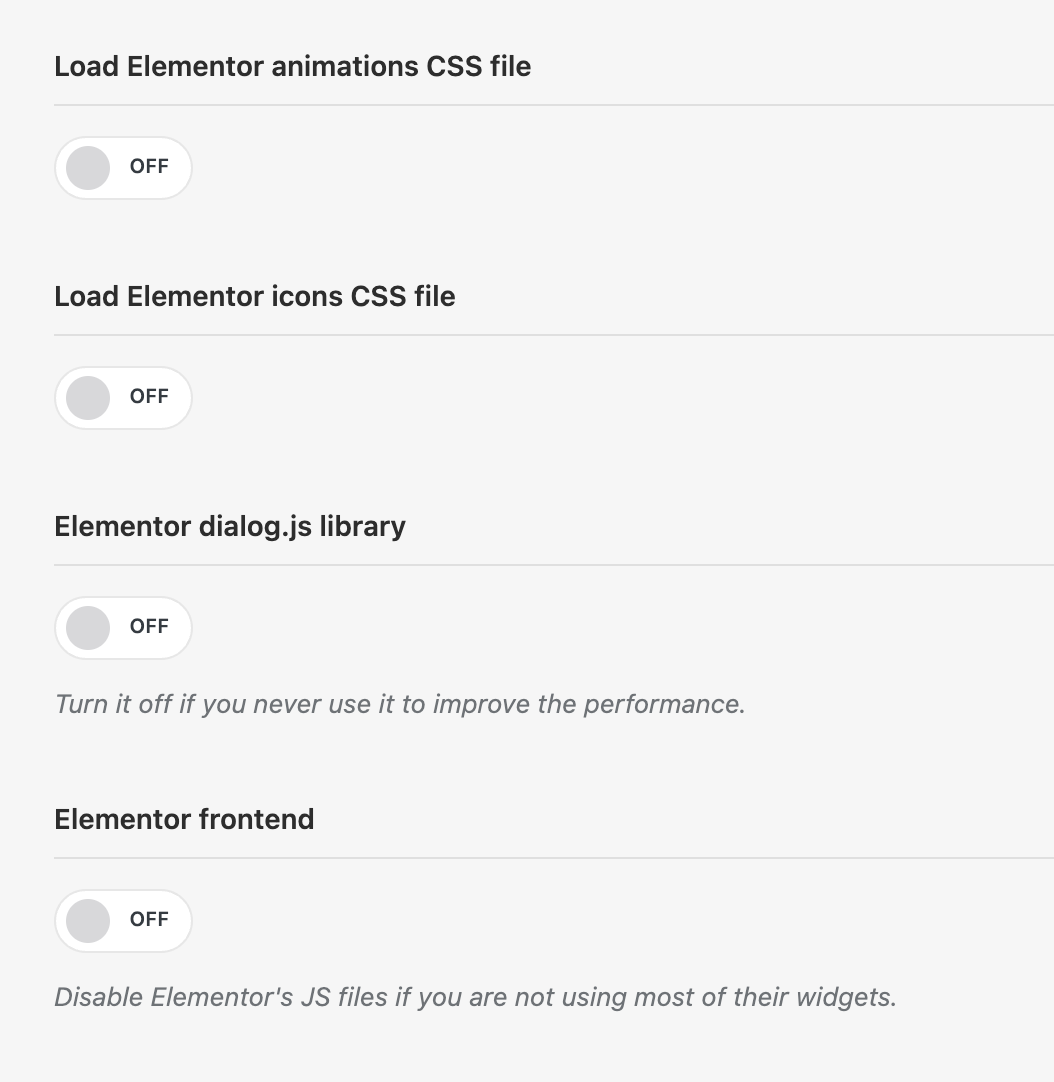Viewport: 1054px width, 1082px height.
Task: Select the "Elementor frontend" heading
Action: (x=184, y=820)
